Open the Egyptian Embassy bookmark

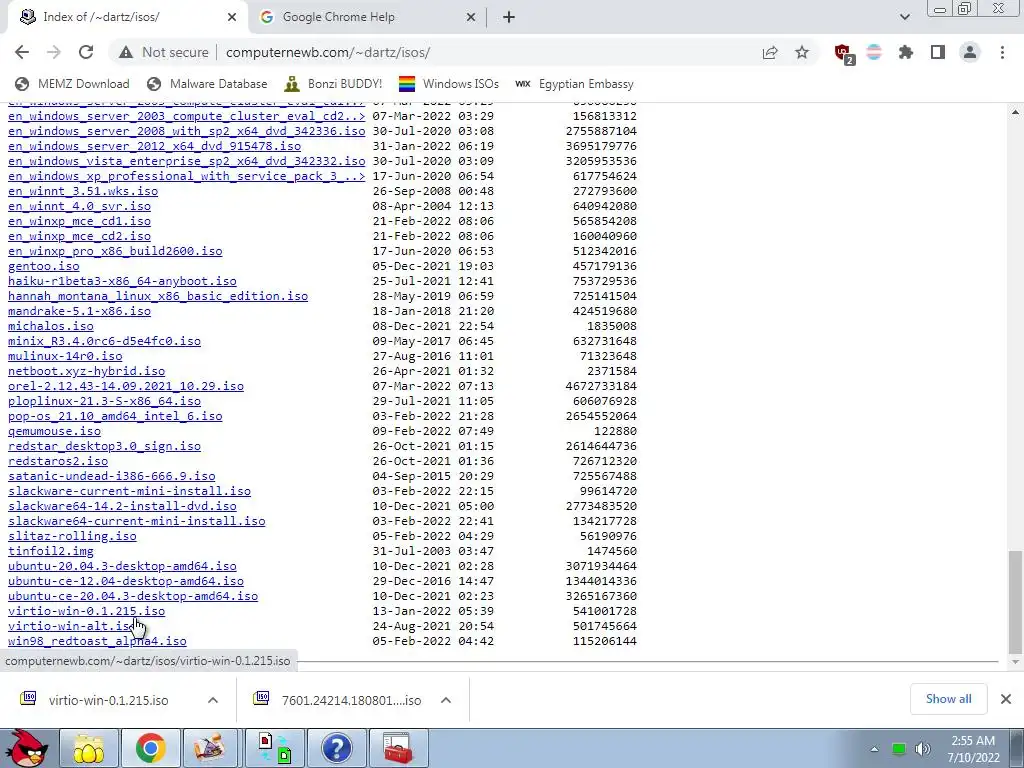(x=575, y=84)
